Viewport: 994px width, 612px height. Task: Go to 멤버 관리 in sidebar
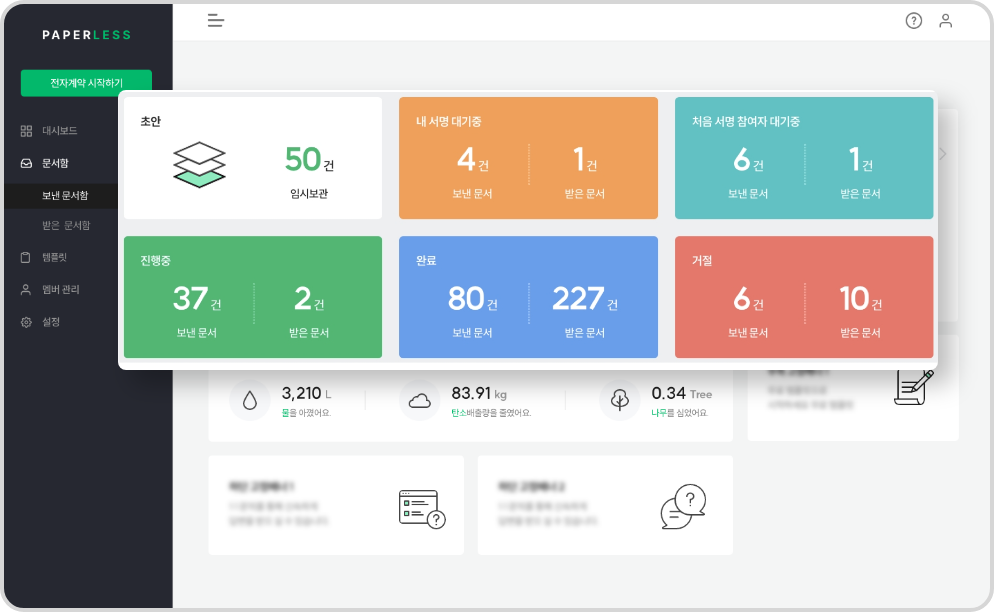tap(62, 290)
